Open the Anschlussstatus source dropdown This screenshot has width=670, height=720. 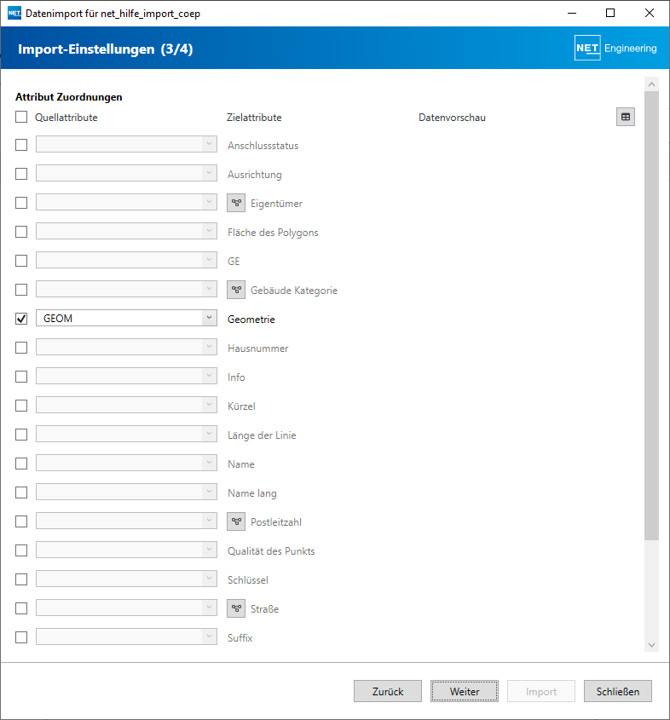click(126, 144)
